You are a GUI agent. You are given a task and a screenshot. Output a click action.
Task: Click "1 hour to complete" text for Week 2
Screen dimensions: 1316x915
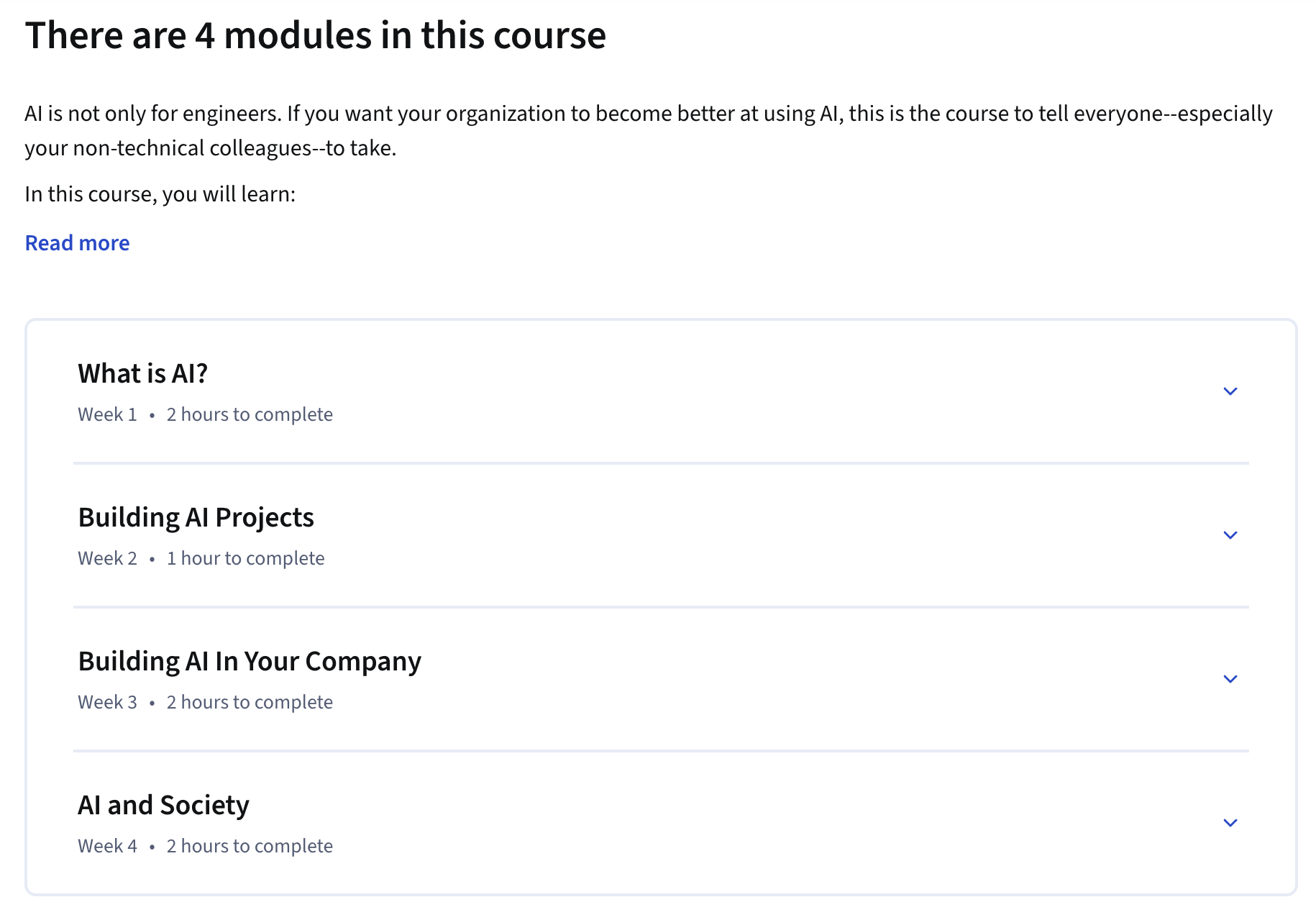[245, 557]
